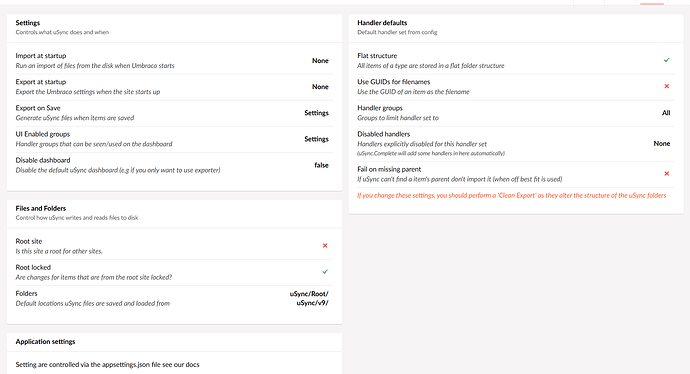Click 'false' value for Disable dashboard

tap(322, 165)
